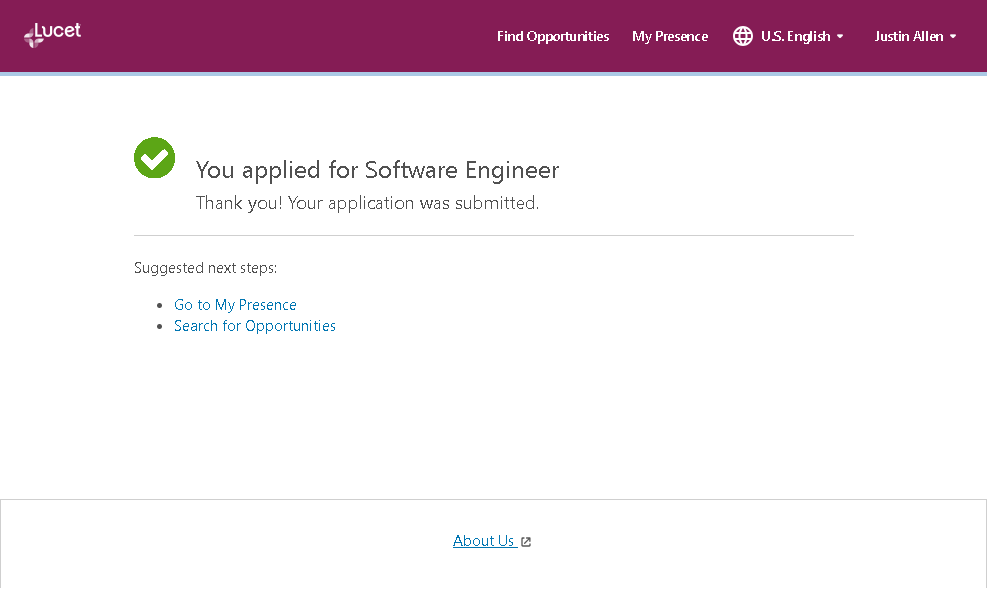The height and width of the screenshot is (589, 987).
Task: Click the empty purple header area beside the logo
Action: pyautogui.click(x=280, y=36)
